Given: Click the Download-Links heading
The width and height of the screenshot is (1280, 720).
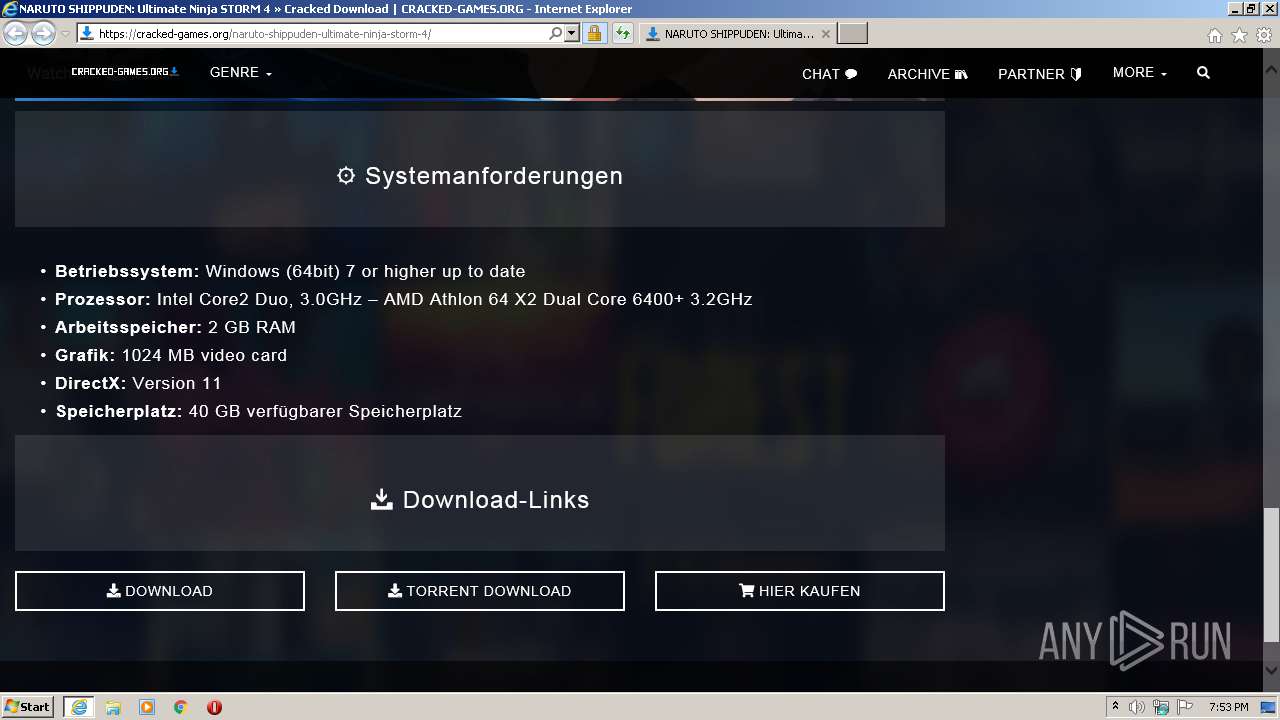Looking at the screenshot, I should pyautogui.click(x=480, y=500).
